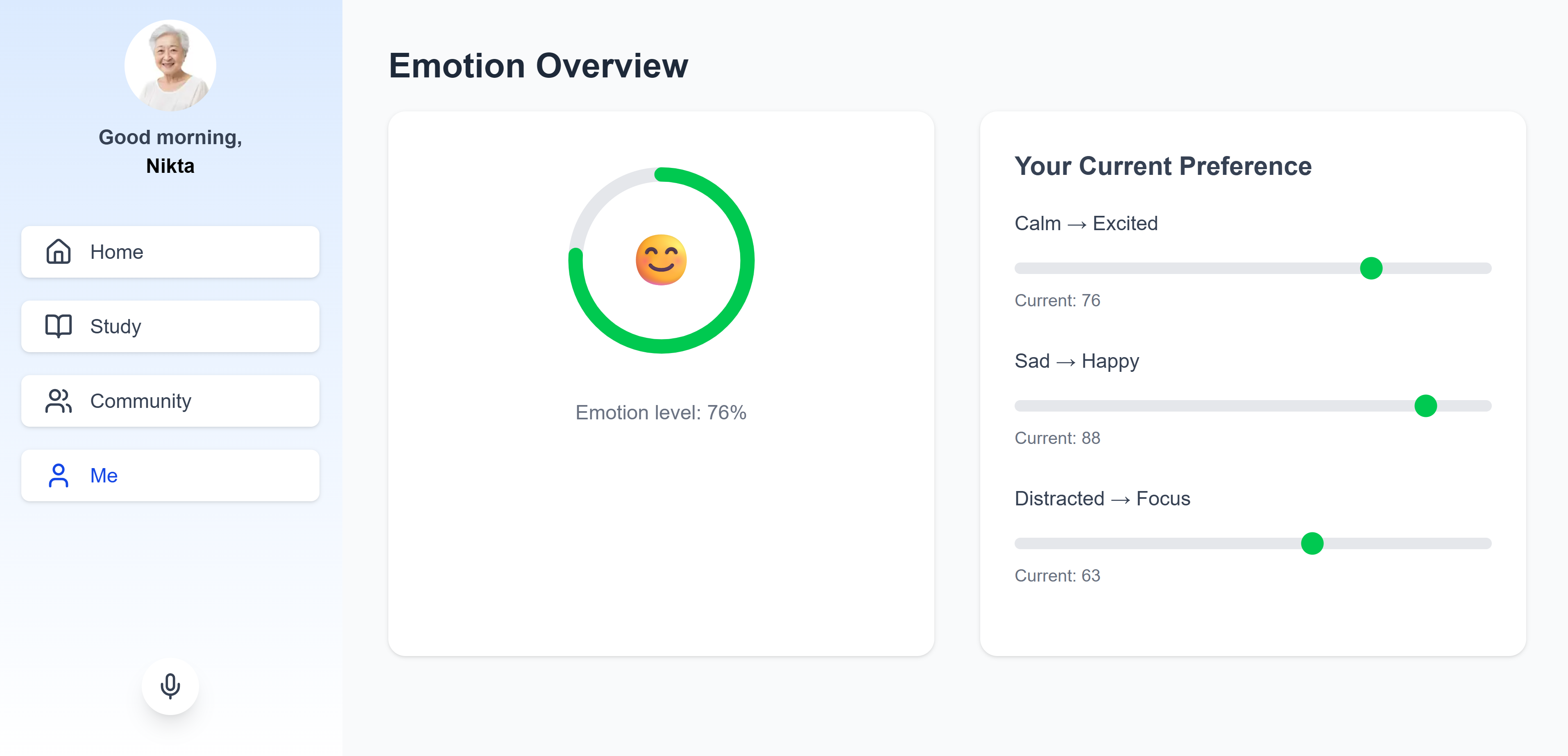Click the Current: 88 value text
Viewport: 1568px width, 756px height.
[1057, 438]
